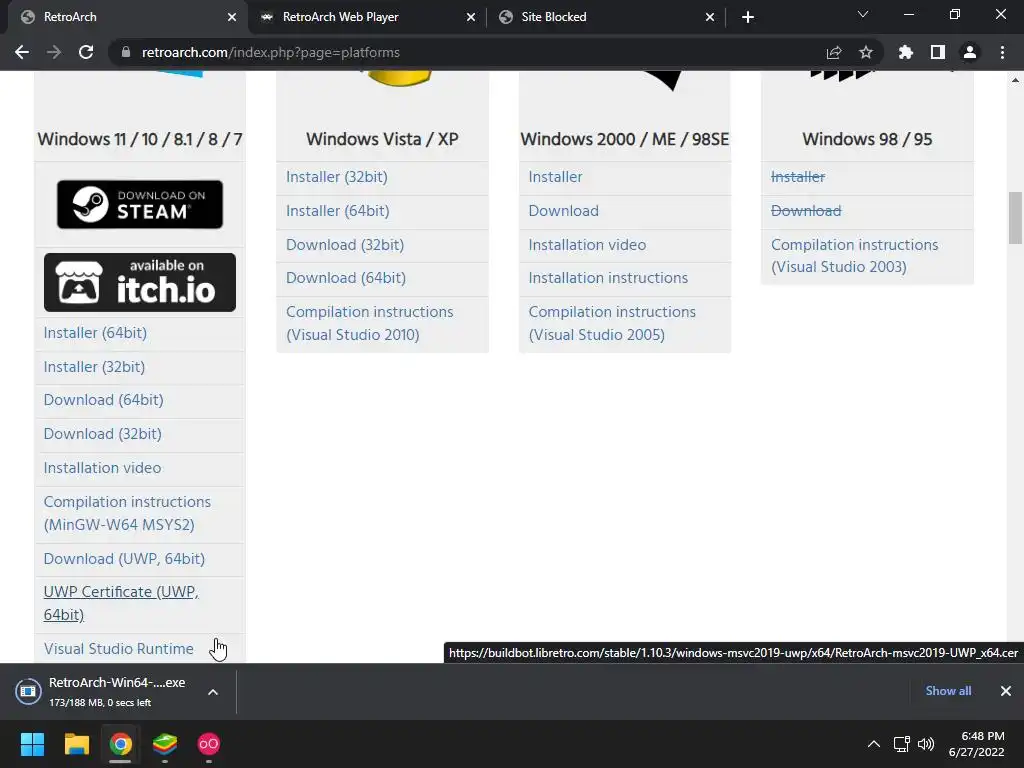Open BlueStacks from the taskbar
Viewport: 1024px width, 768px height.
(165, 744)
